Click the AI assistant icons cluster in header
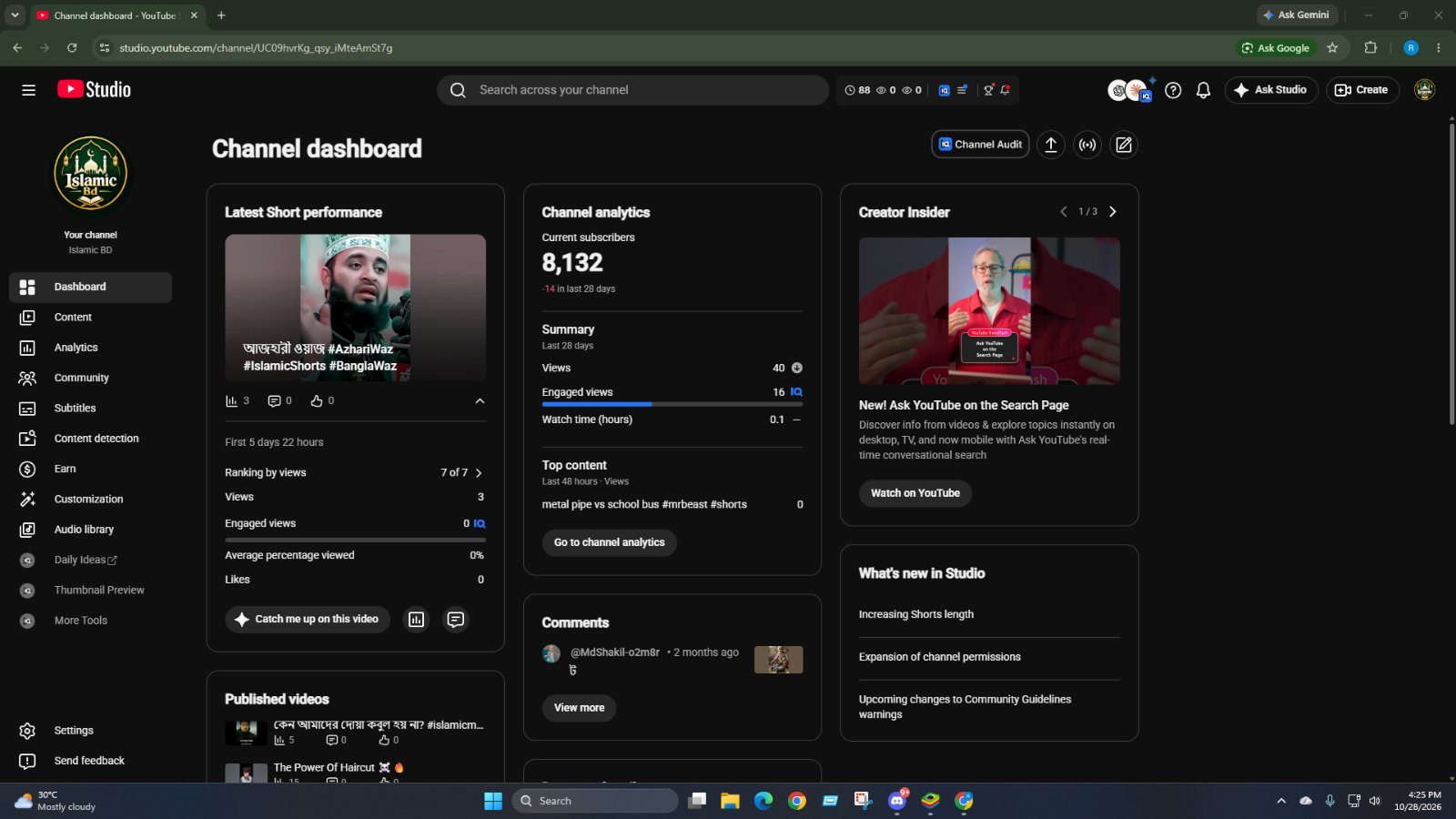The height and width of the screenshot is (819, 1456). pos(1131,90)
